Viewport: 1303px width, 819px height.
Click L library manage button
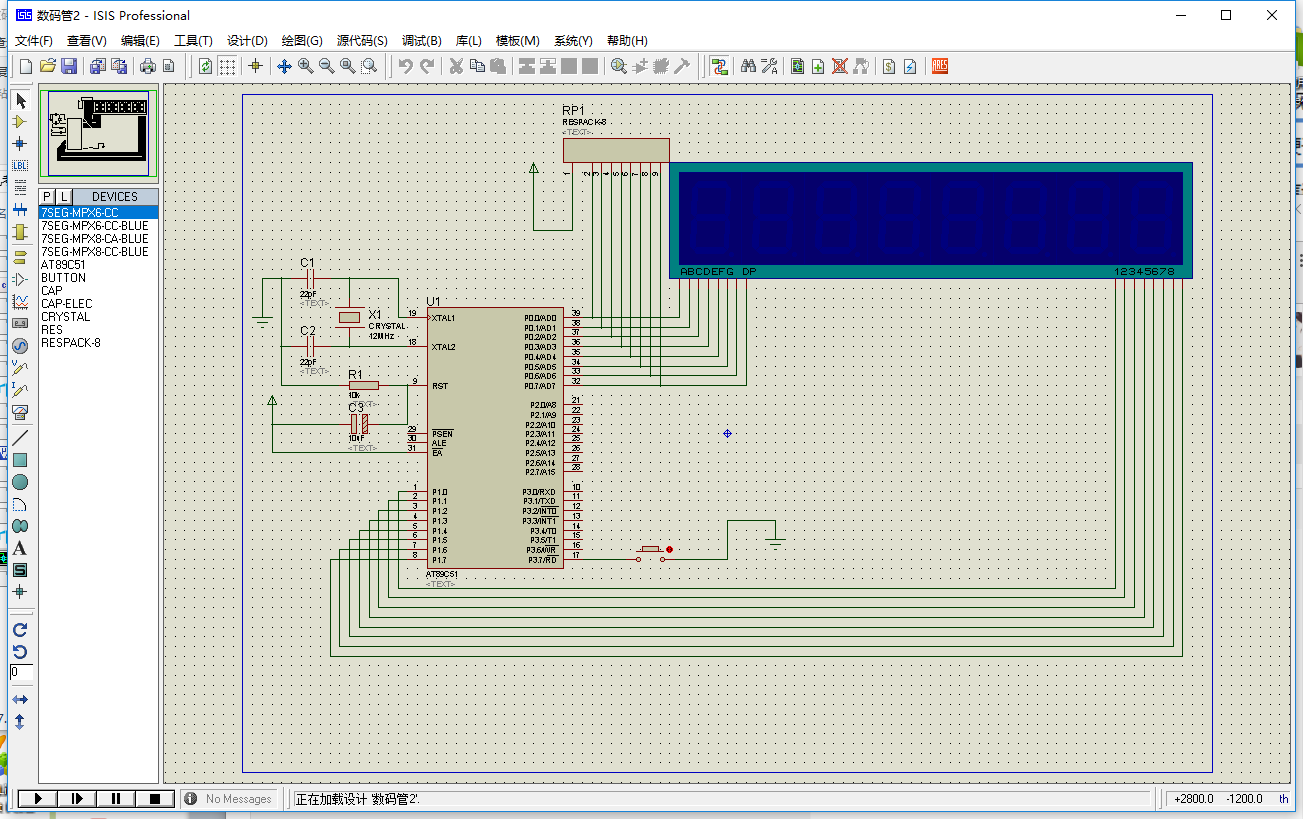pyautogui.click(x=63, y=196)
